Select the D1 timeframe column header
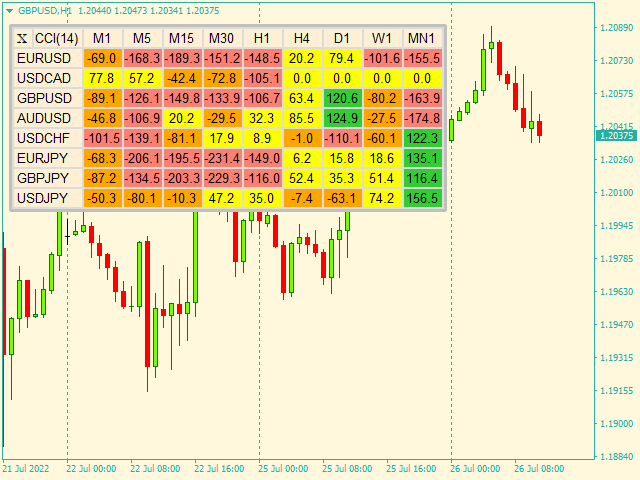Screen dimensions: 640x480 pos(342,38)
